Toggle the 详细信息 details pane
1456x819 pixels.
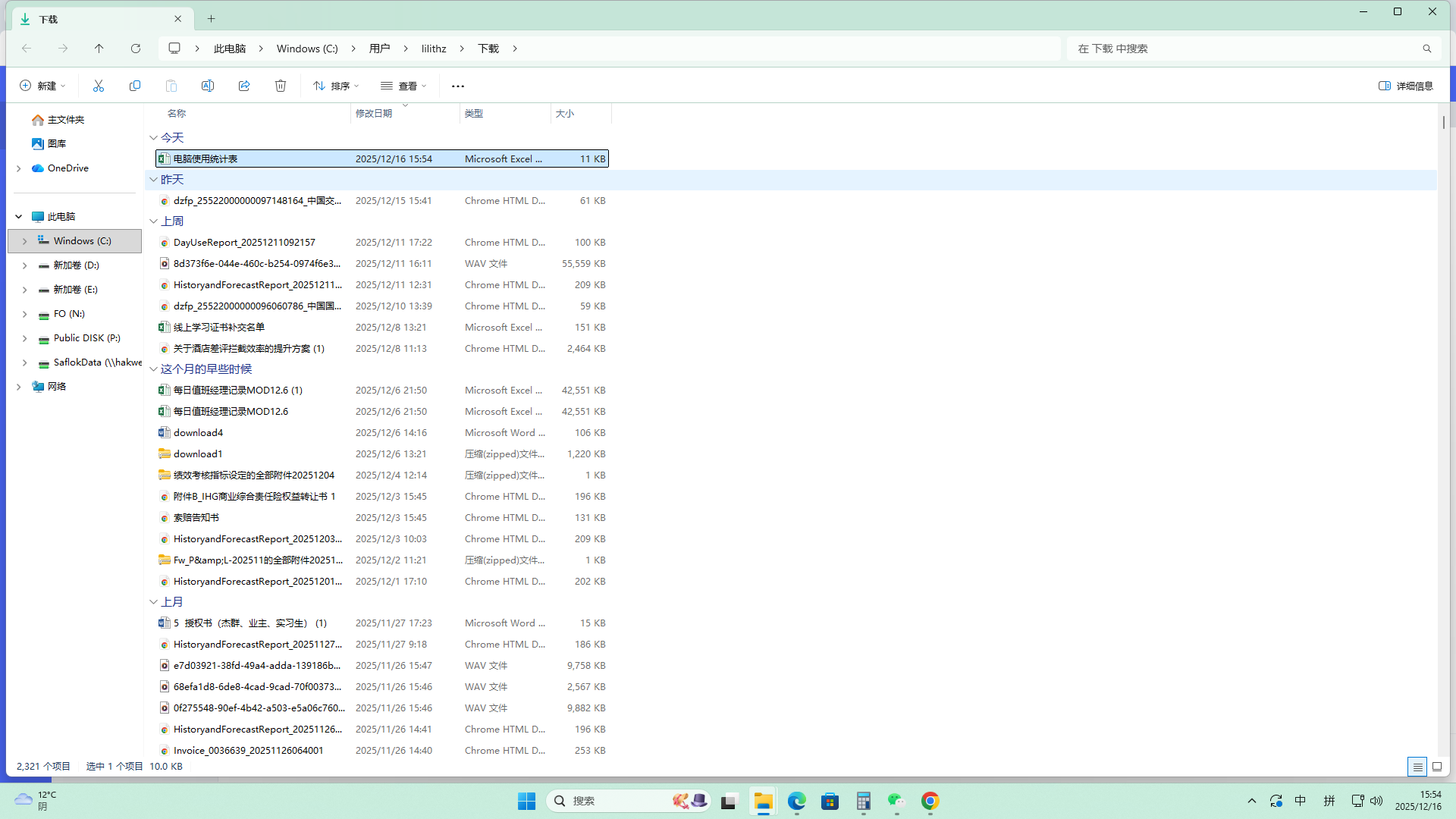pyautogui.click(x=1406, y=86)
